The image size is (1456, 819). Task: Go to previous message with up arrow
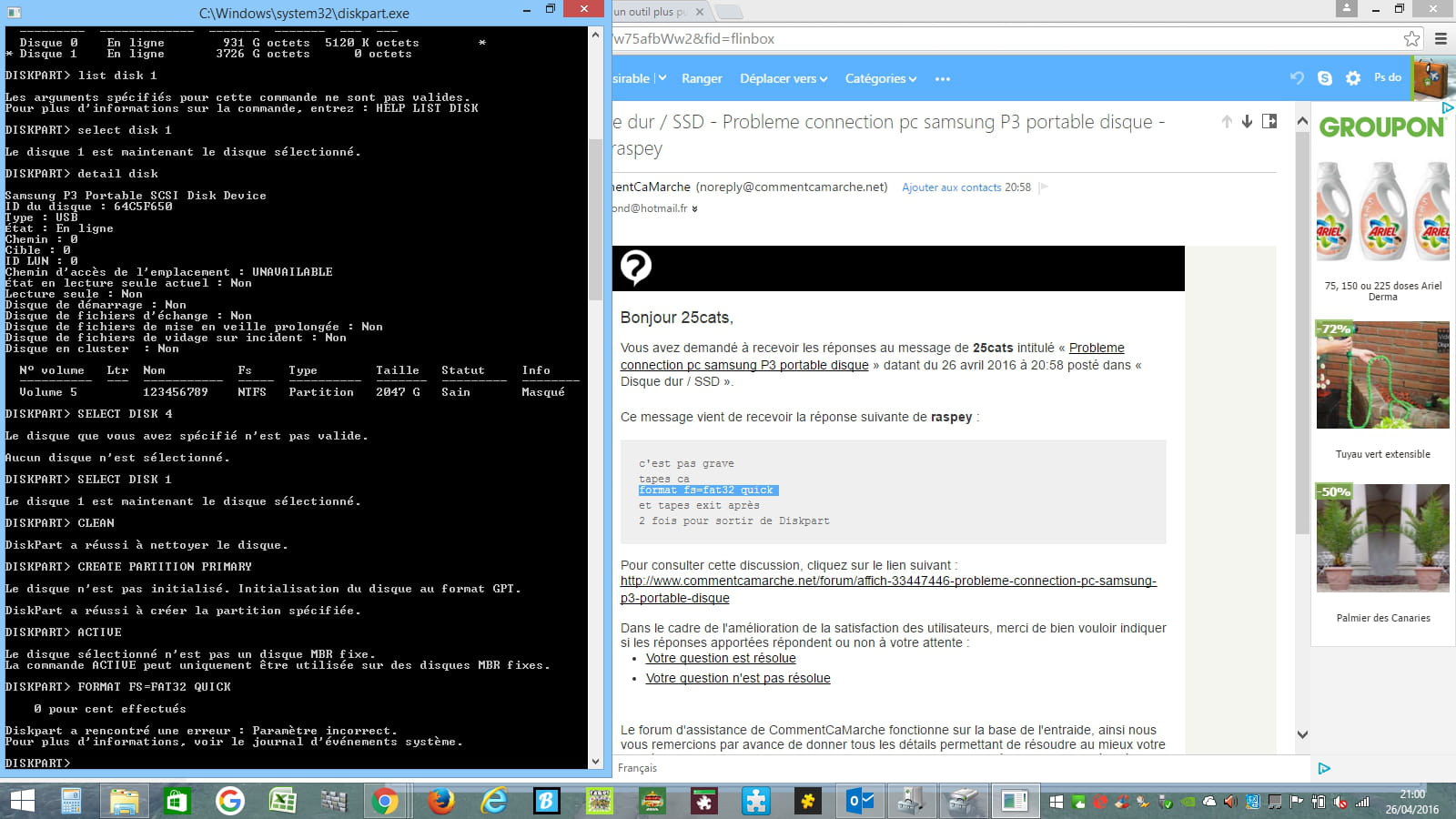tap(1227, 121)
